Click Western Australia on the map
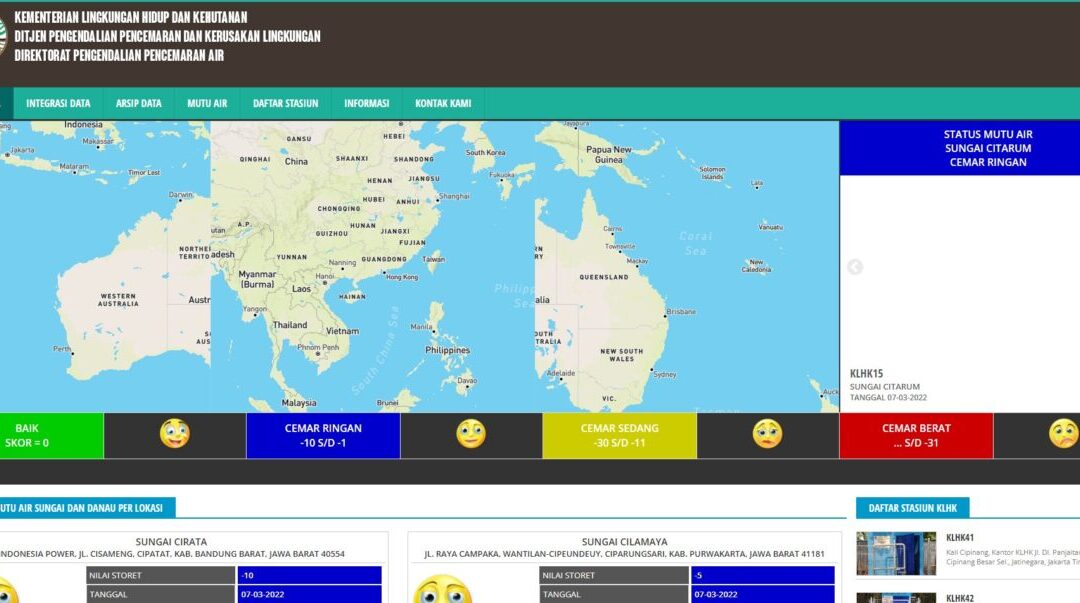This screenshot has height=603, width=1080. [118, 300]
